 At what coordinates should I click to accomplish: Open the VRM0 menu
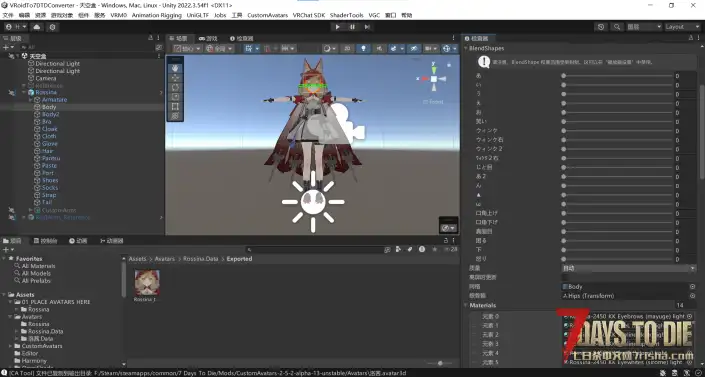tap(119, 15)
